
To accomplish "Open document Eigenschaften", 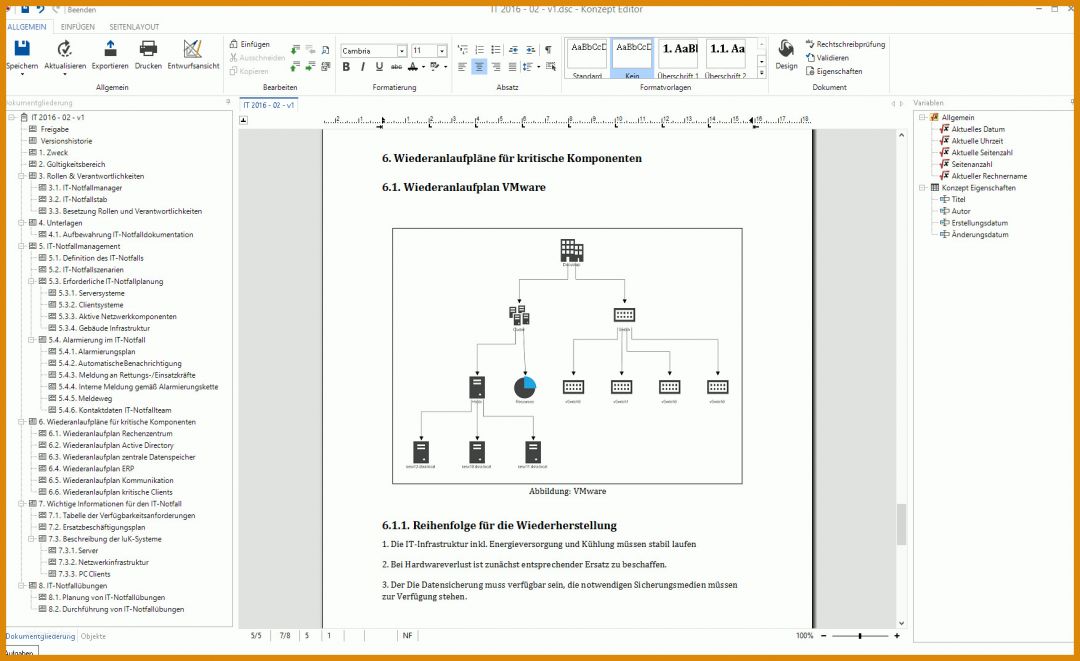I will tap(833, 71).
